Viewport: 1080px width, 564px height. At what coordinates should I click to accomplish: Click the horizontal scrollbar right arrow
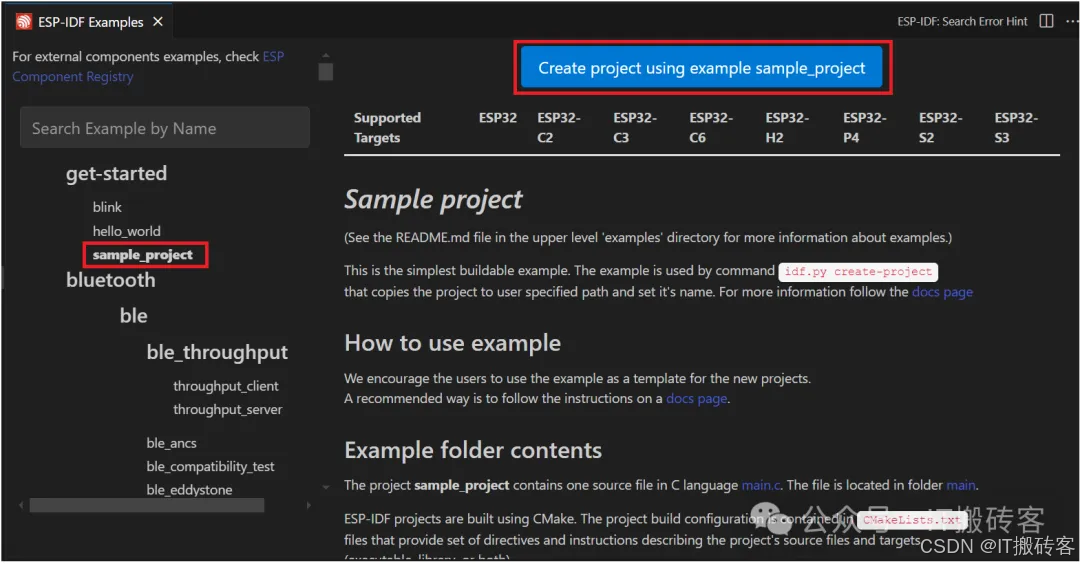point(309,505)
